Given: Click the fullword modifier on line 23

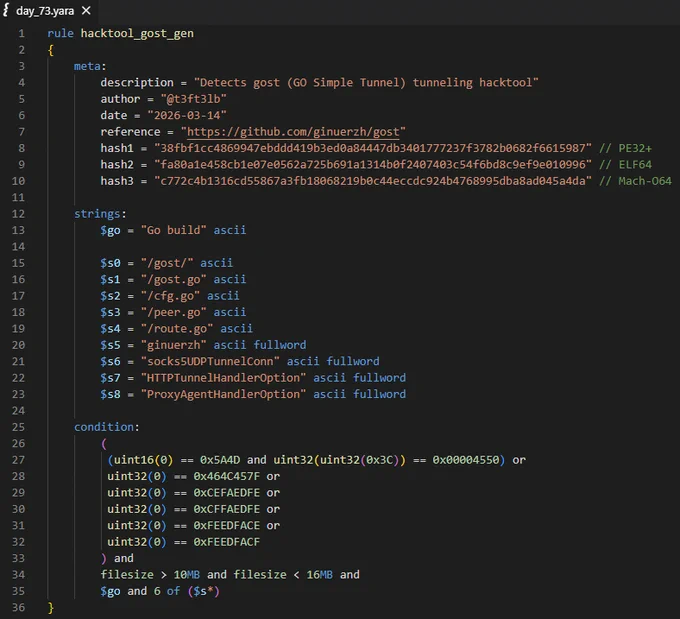Looking at the screenshot, I should 379,394.
